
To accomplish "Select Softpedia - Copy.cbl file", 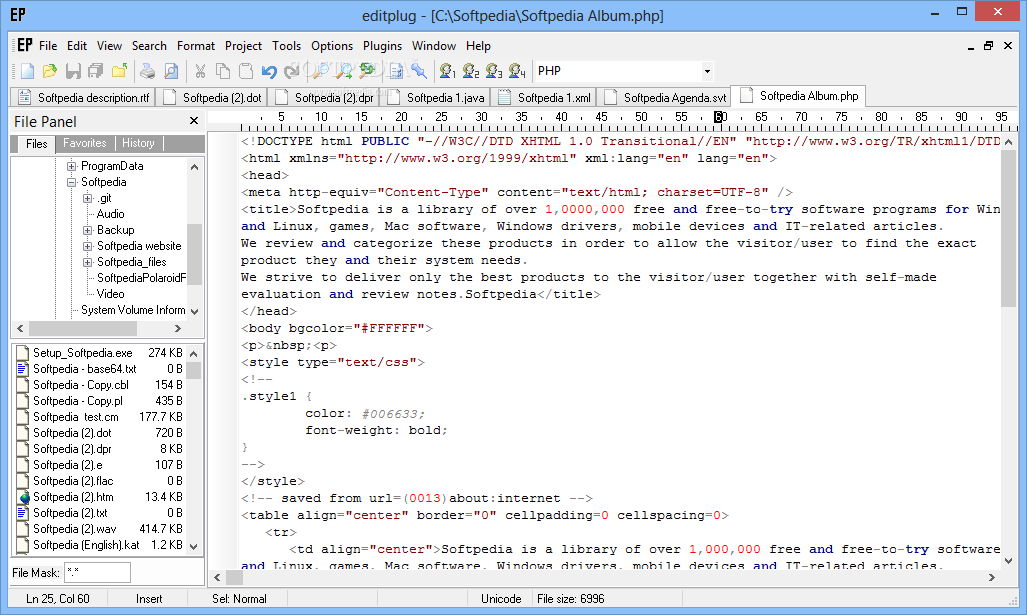I will (x=81, y=385).
